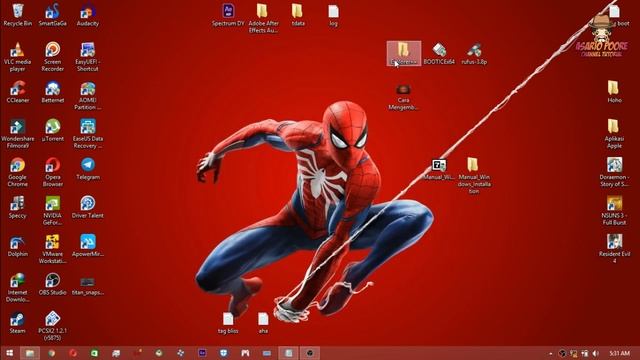Image resolution: width=640 pixels, height=360 pixels.
Task: Select AOMEI Partition desktop icon
Action: [88, 96]
